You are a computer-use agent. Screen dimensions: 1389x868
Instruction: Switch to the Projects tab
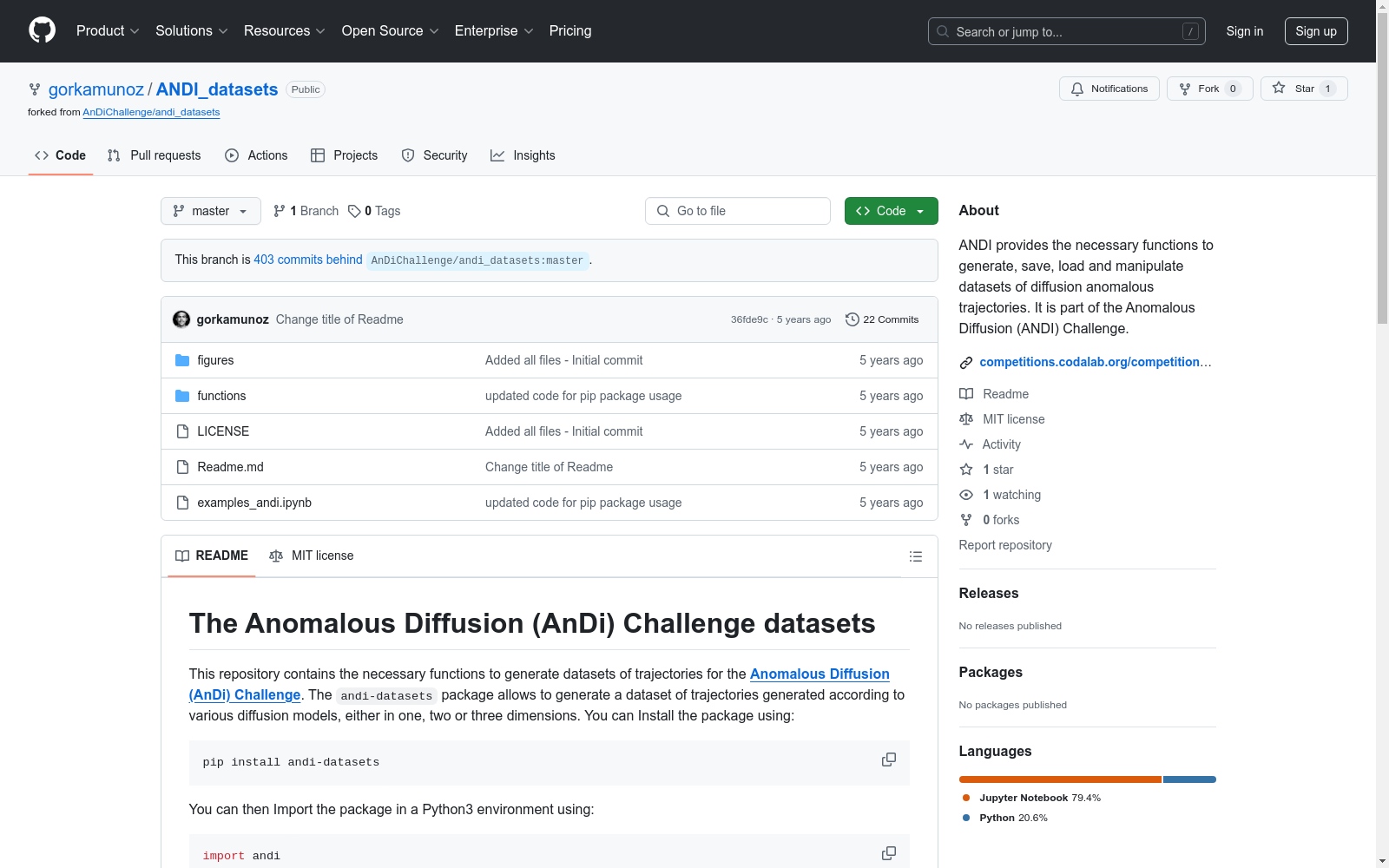coord(345,155)
